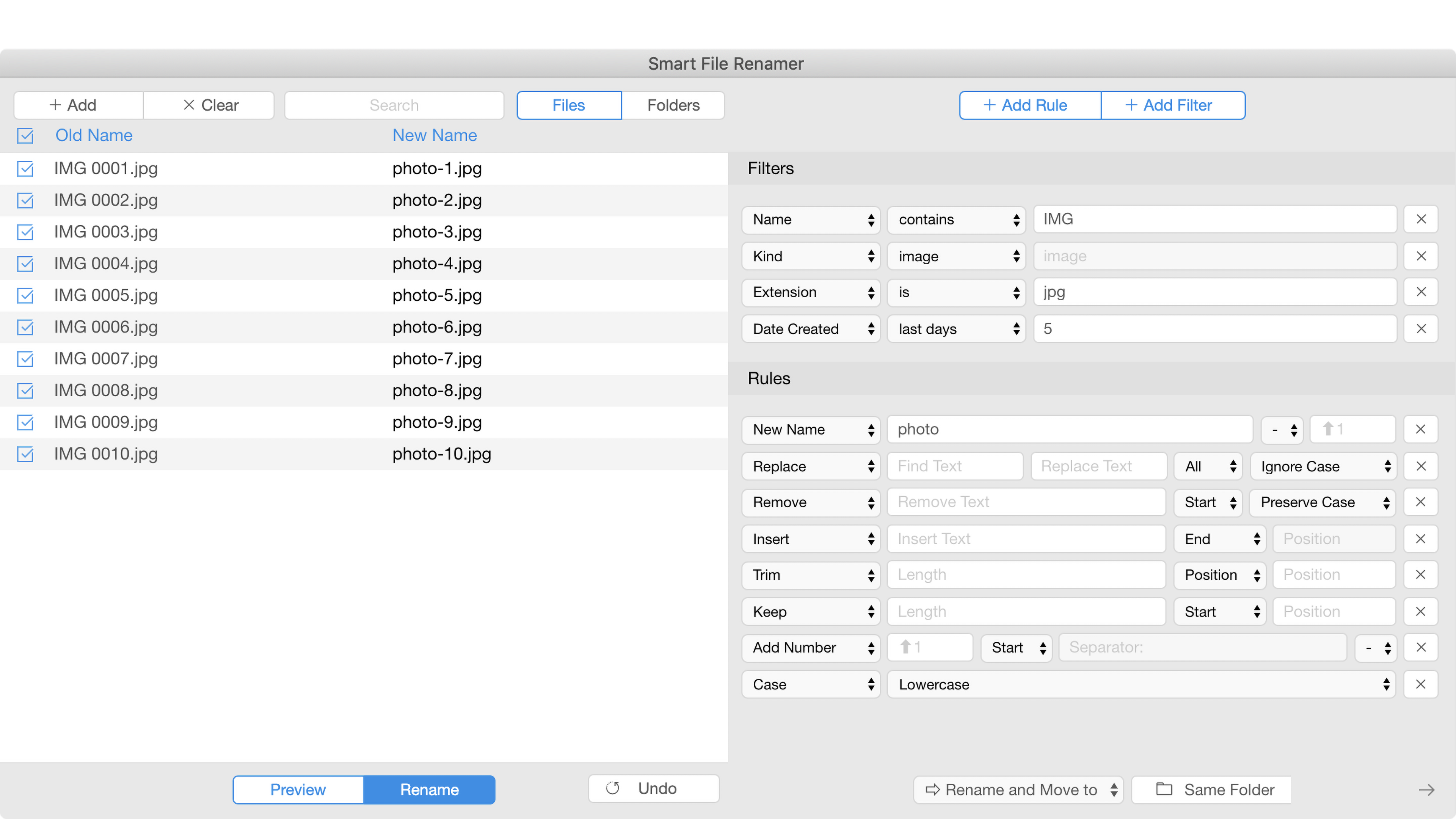
Task: Uncheck IMG 0005.jpg in the file list
Action: 25,295
